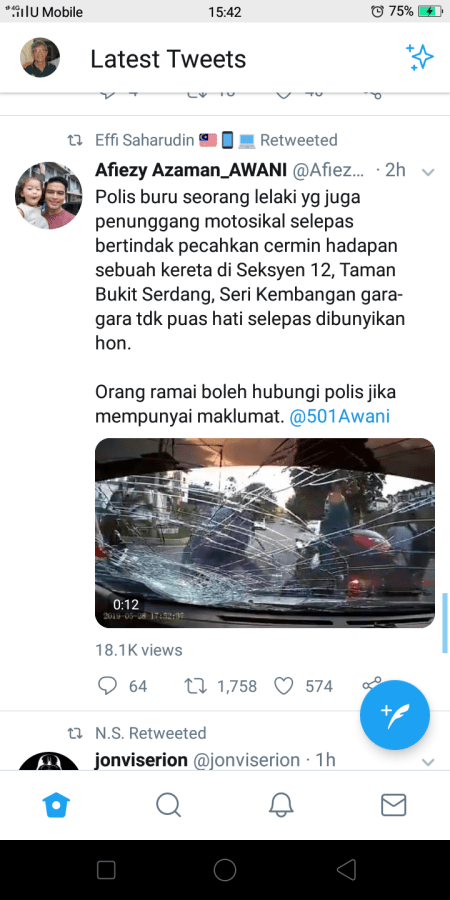This screenshot has width=450, height=900.
Task: Tap Afiezy Azaman's profile picture
Action: (49, 195)
